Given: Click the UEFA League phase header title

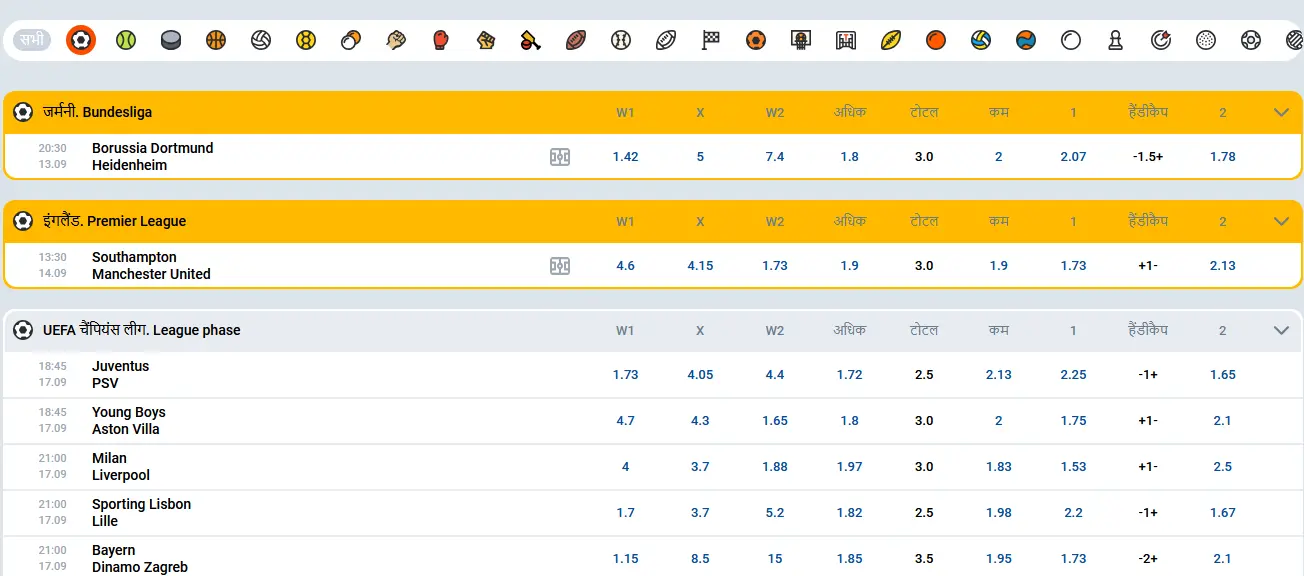Looking at the screenshot, I should 141,330.
